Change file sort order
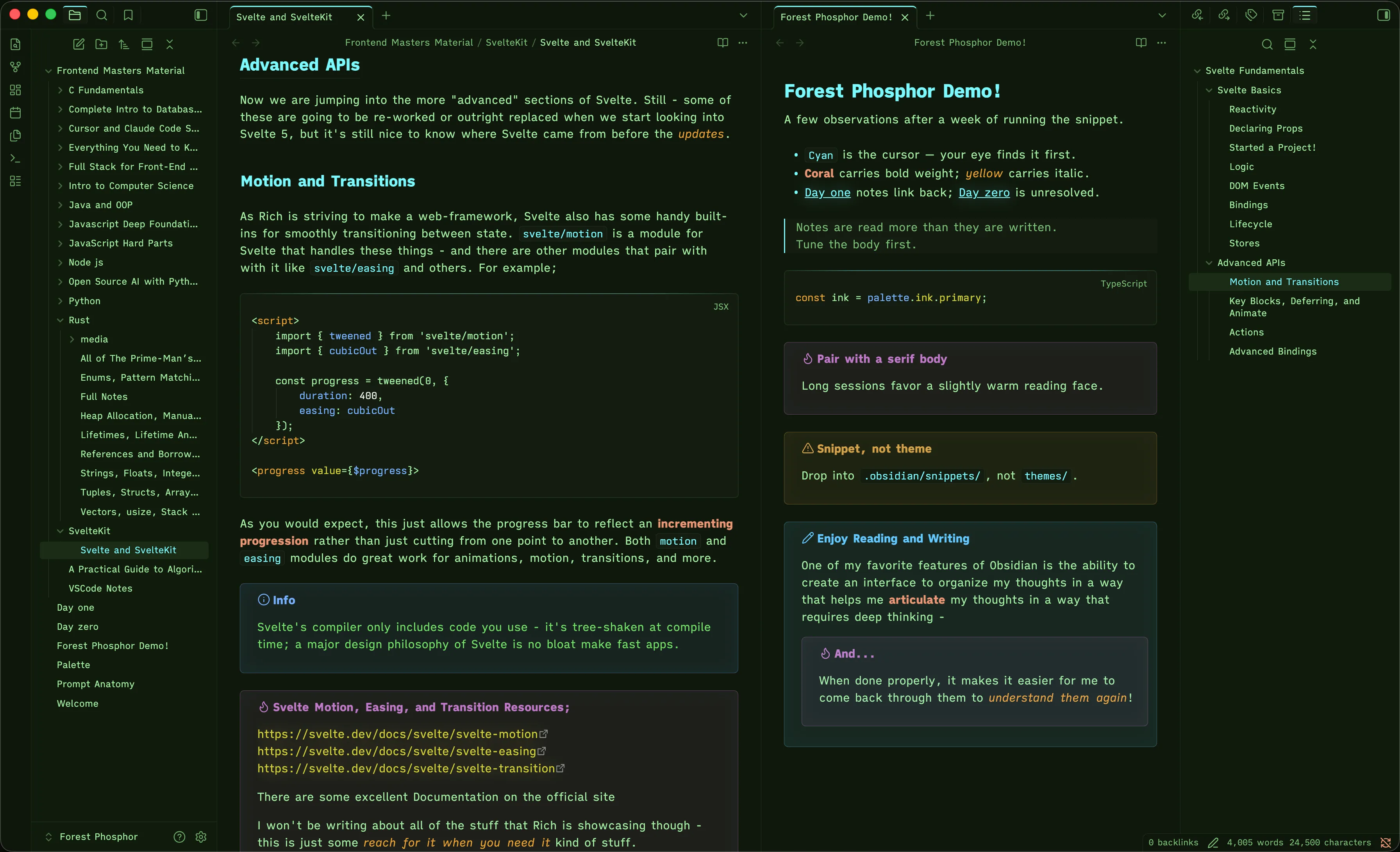Image resolution: width=1400 pixels, height=852 pixels. 124,44
